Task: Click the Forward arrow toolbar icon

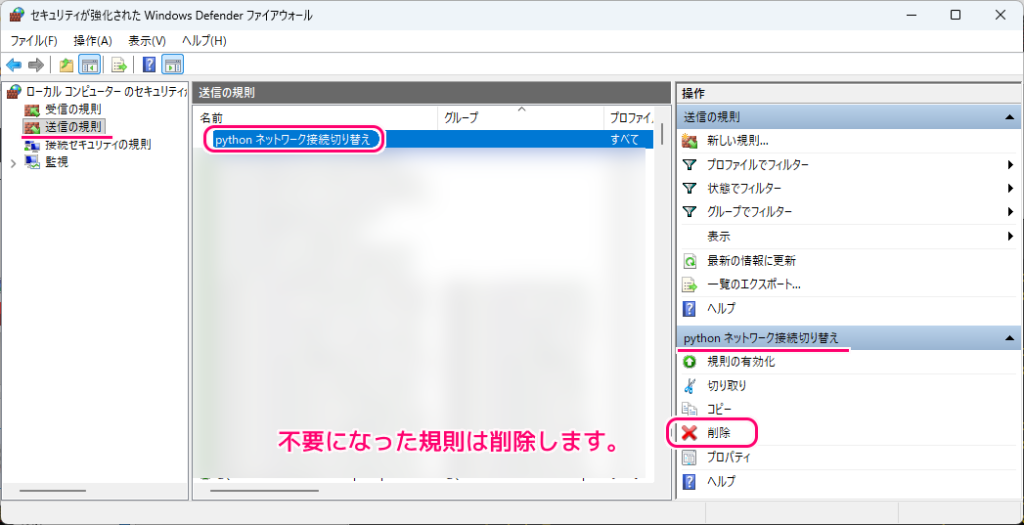Action: coord(36,65)
